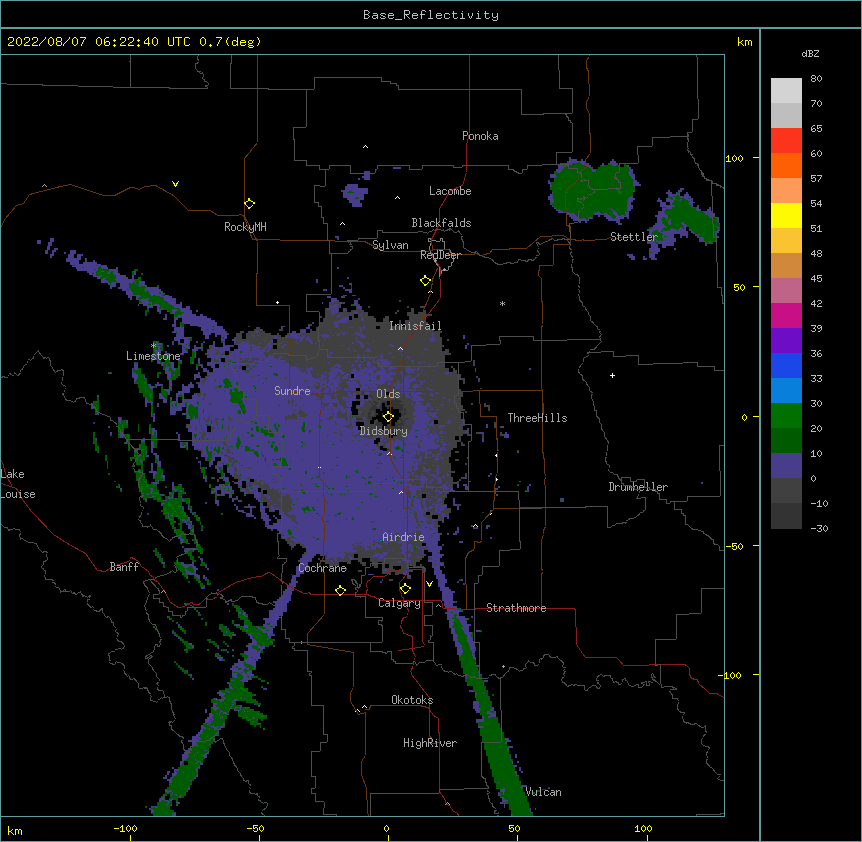Pick the magenta 39-42 dBZ legend swatch
Viewport: 862px width, 842px height.
[786, 315]
